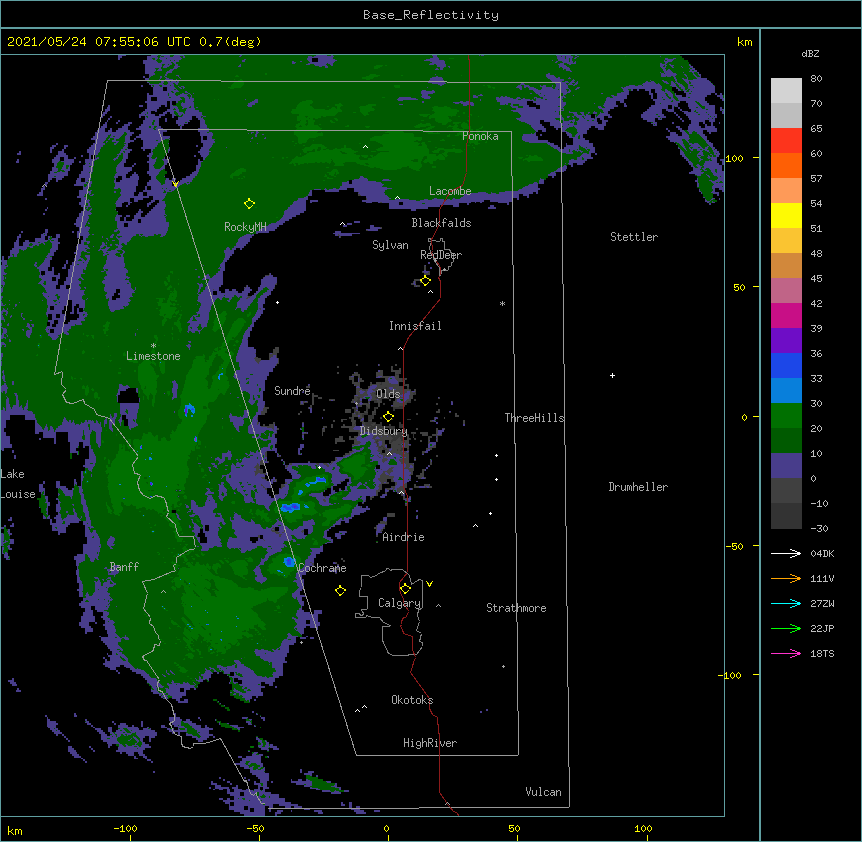Click the asterisk marker northeast of Innisfail

click(502, 304)
